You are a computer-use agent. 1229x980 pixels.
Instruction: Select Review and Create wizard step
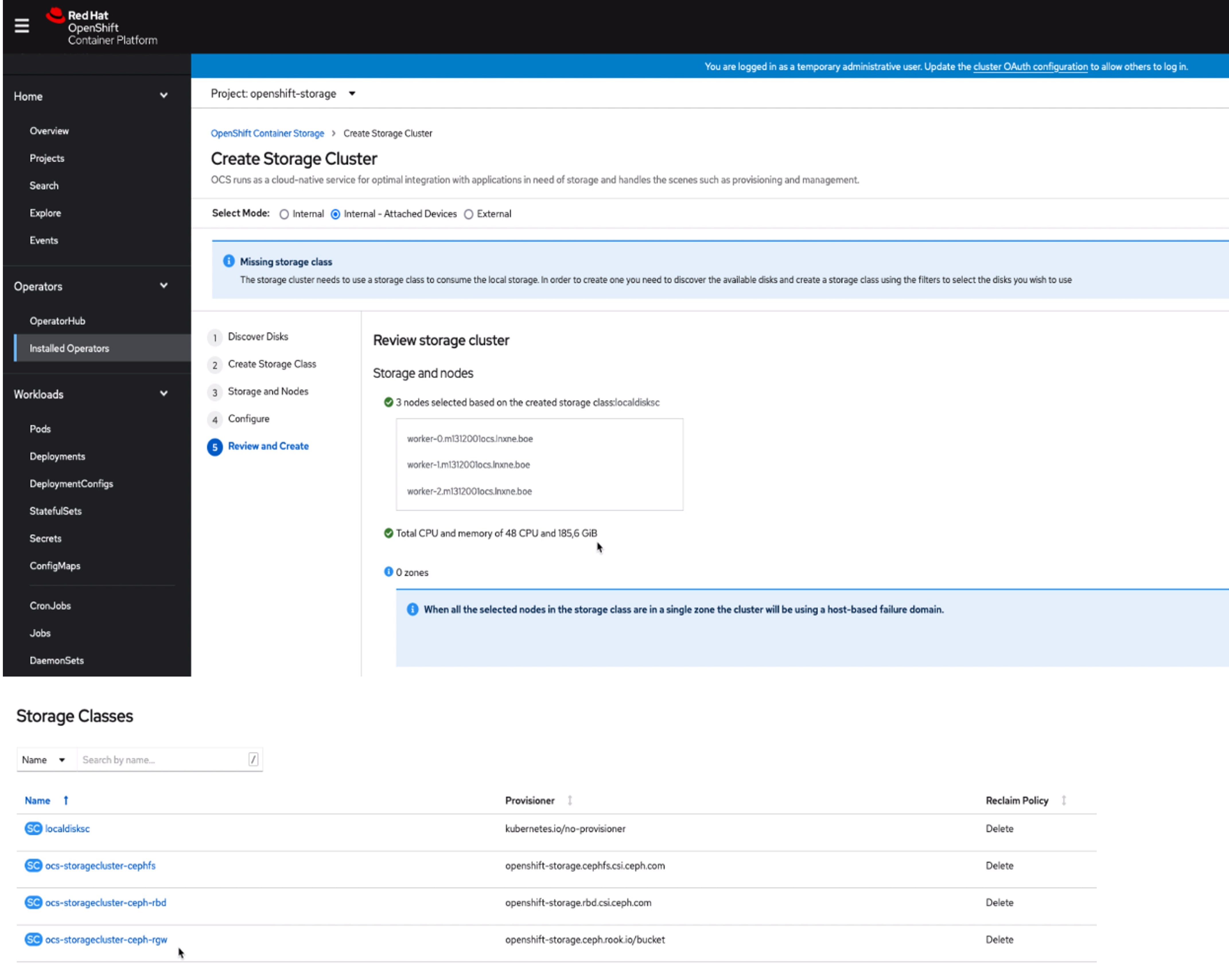click(268, 446)
